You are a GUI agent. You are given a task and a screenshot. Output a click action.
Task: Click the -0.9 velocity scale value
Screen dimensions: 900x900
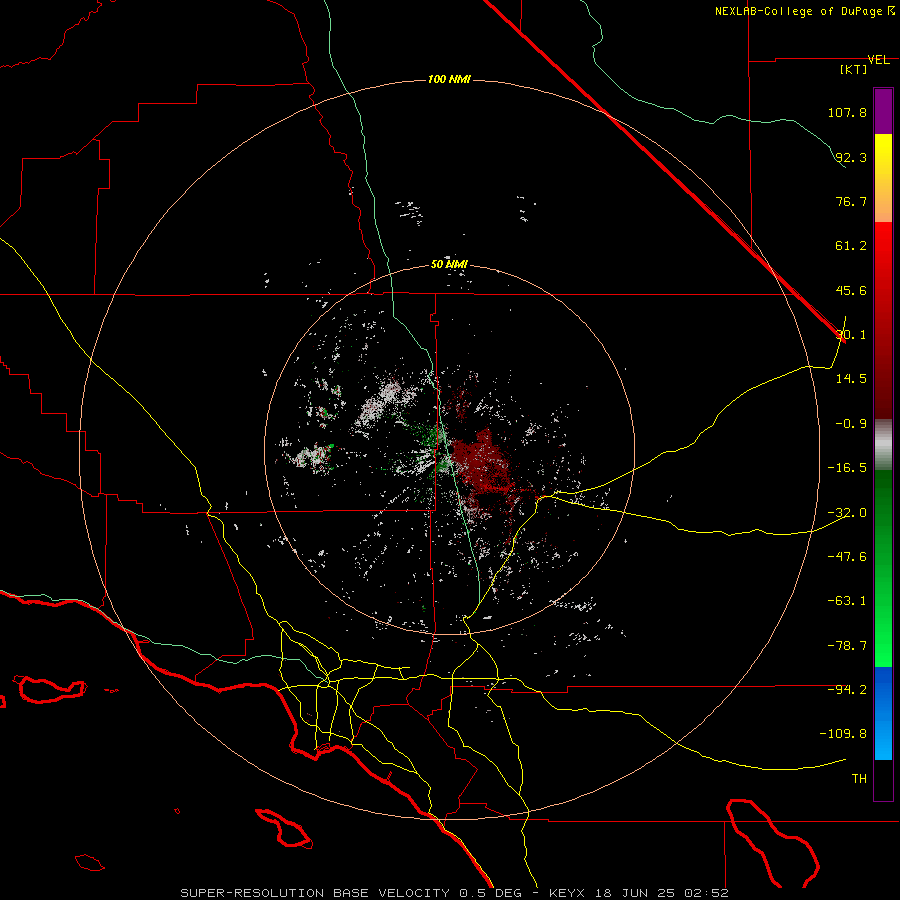851,424
